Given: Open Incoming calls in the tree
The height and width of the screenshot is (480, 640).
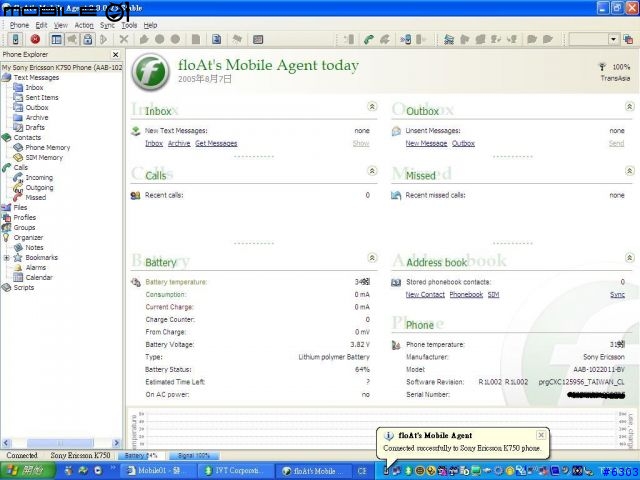Looking at the screenshot, I should coord(39,178).
